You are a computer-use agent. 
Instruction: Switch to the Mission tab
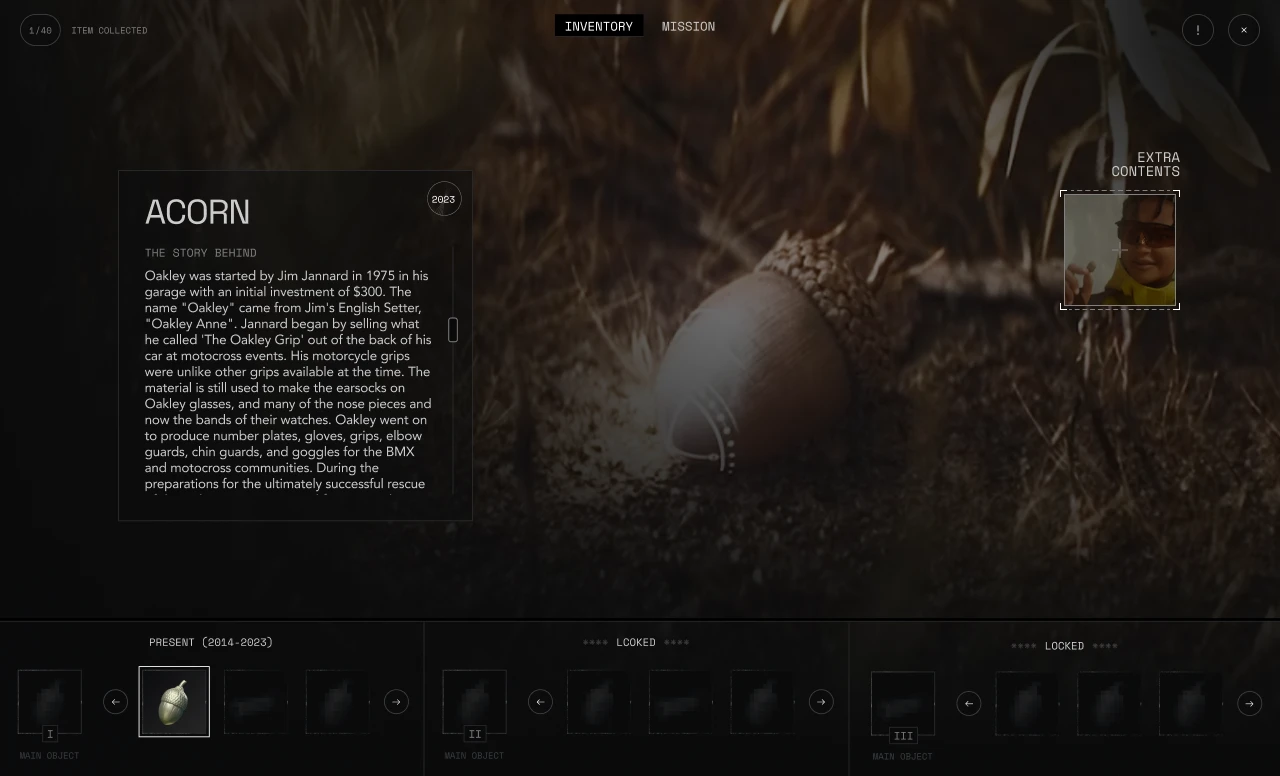coord(688,26)
